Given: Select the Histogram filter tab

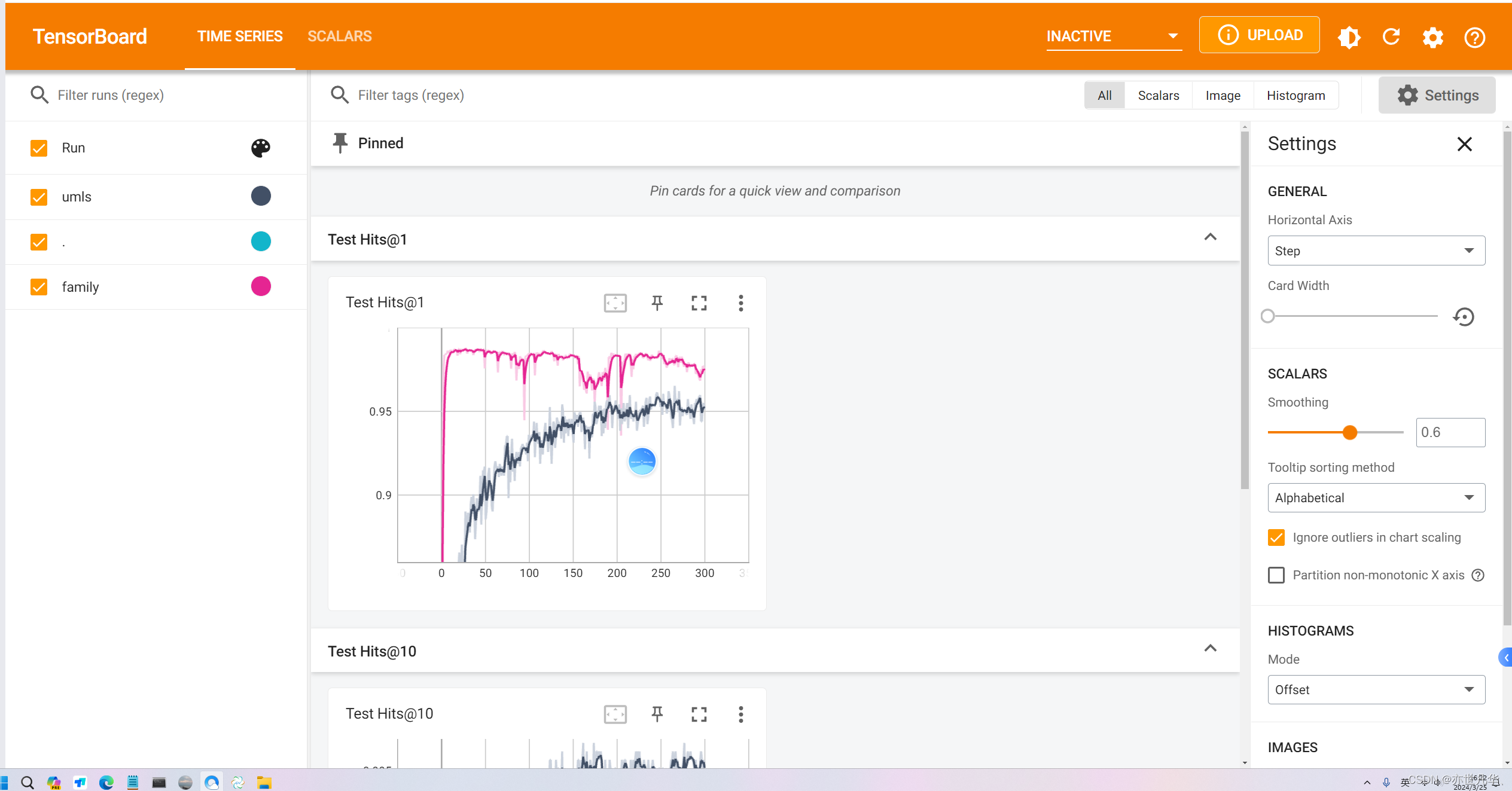Looking at the screenshot, I should pos(1295,96).
